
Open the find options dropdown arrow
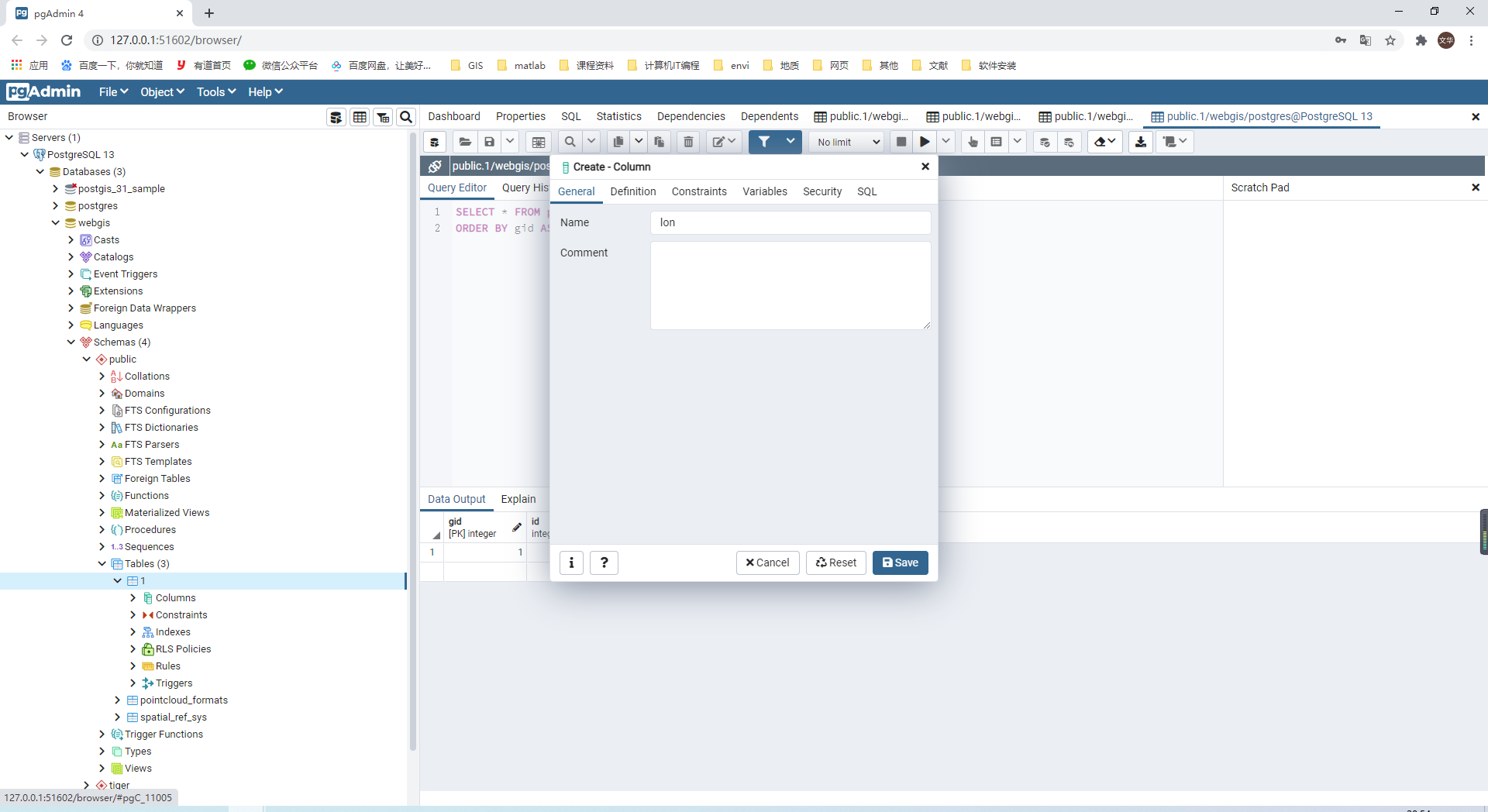point(591,142)
